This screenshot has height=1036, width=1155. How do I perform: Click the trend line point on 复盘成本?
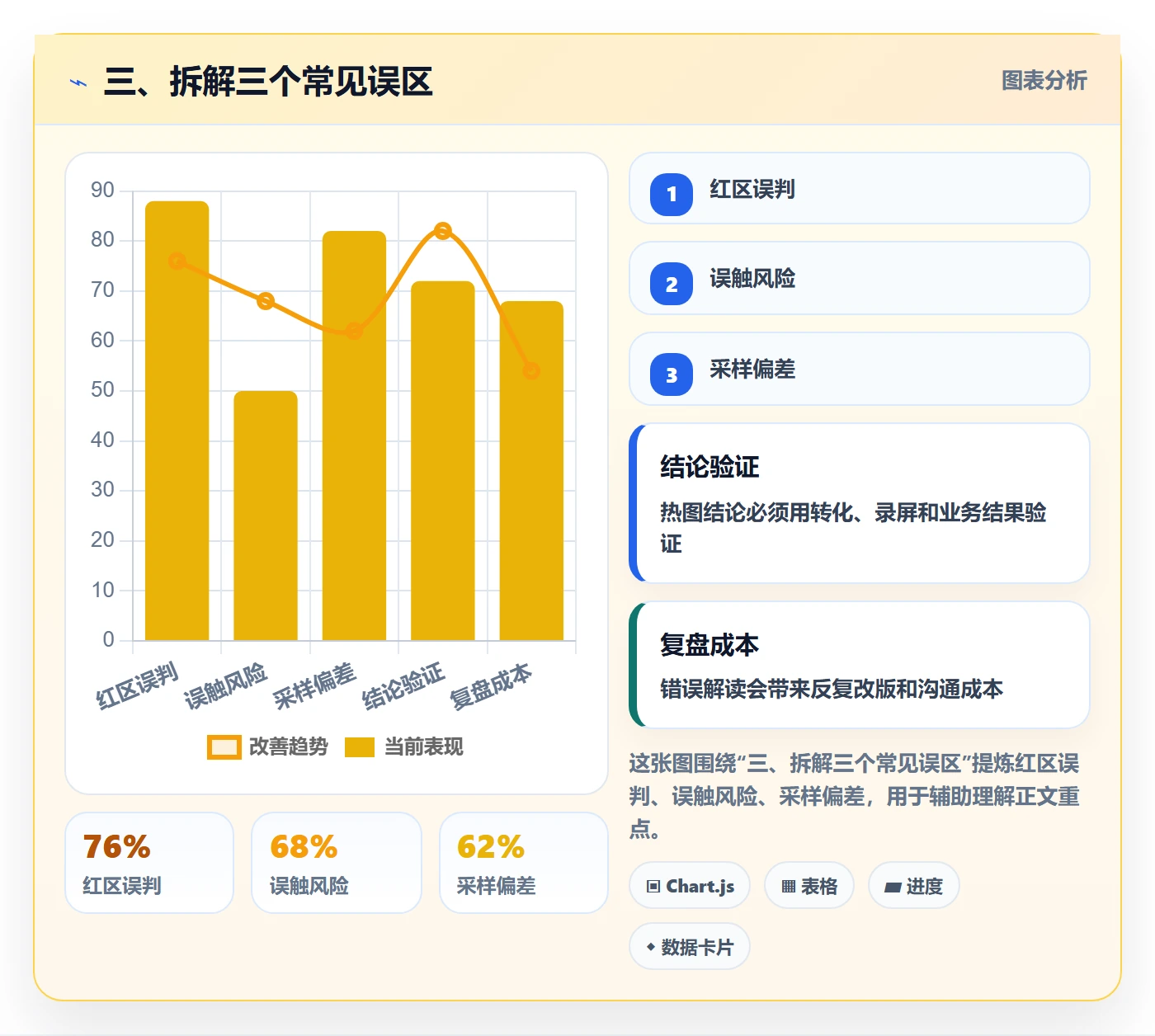(x=531, y=371)
